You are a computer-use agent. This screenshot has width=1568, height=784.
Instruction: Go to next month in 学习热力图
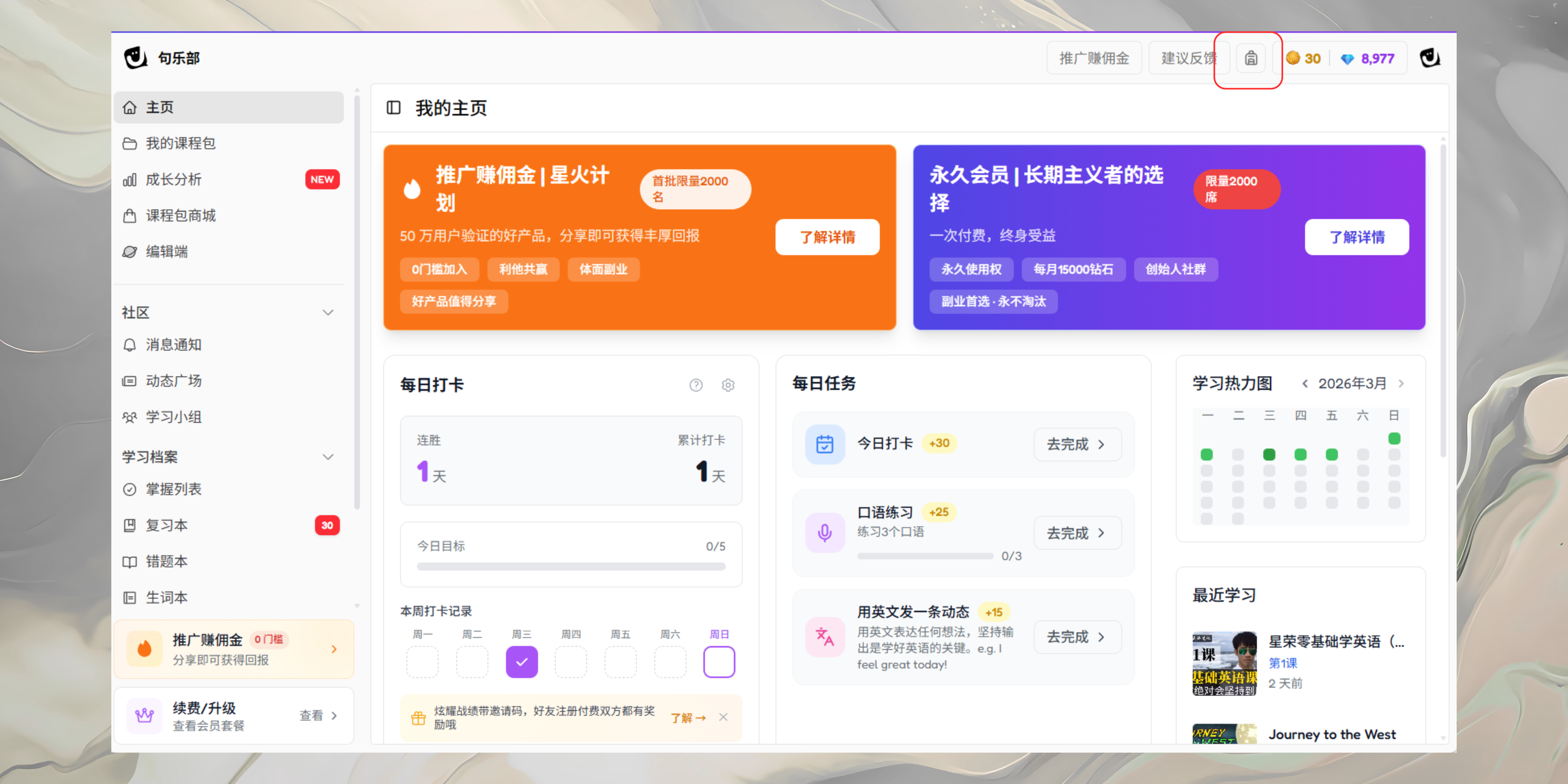[x=1401, y=384]
